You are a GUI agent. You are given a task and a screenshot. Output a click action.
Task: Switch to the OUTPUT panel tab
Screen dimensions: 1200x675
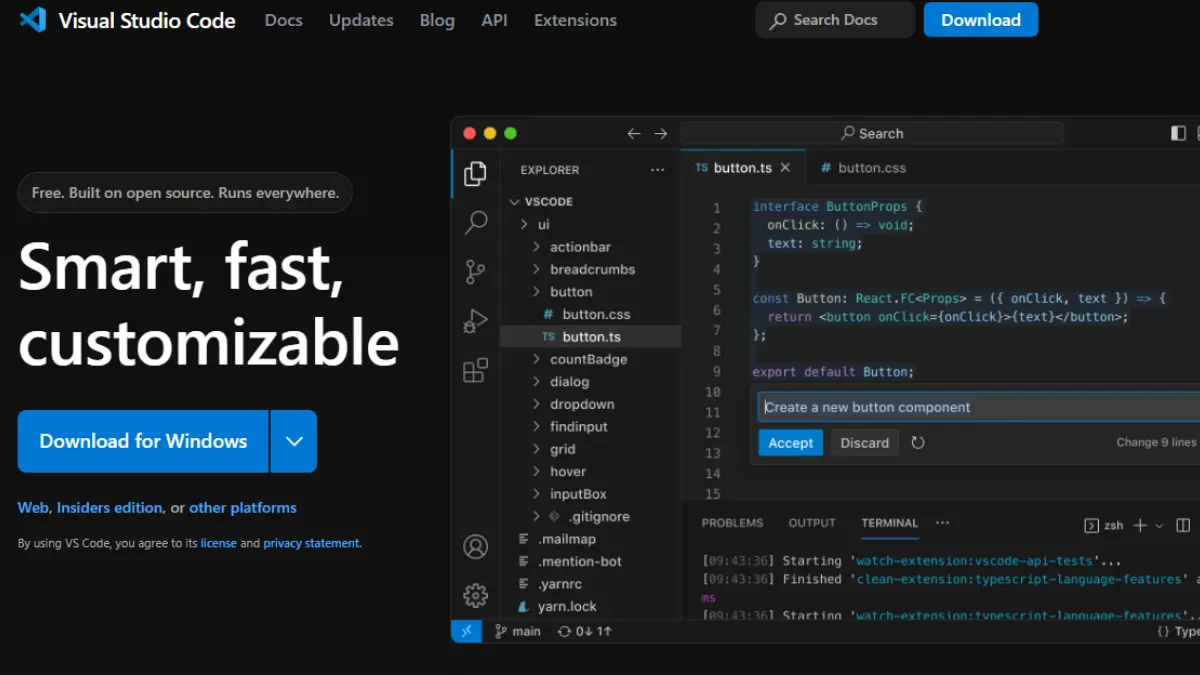click(x=812, y=523)
